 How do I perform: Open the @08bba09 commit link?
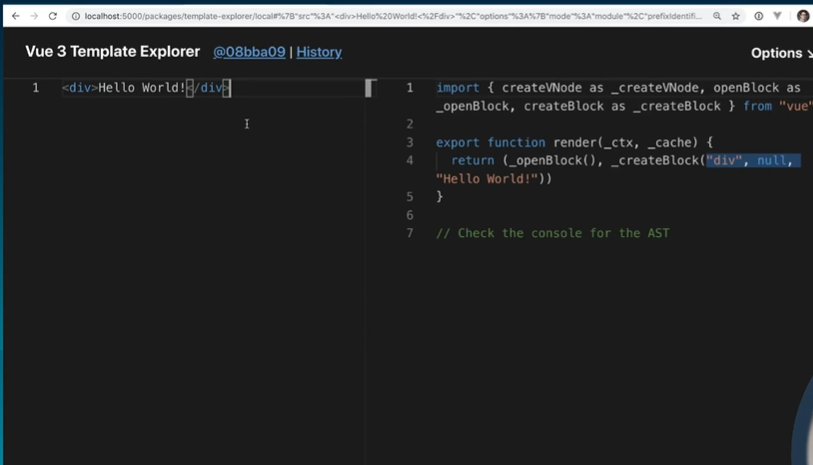coord(249,52)
